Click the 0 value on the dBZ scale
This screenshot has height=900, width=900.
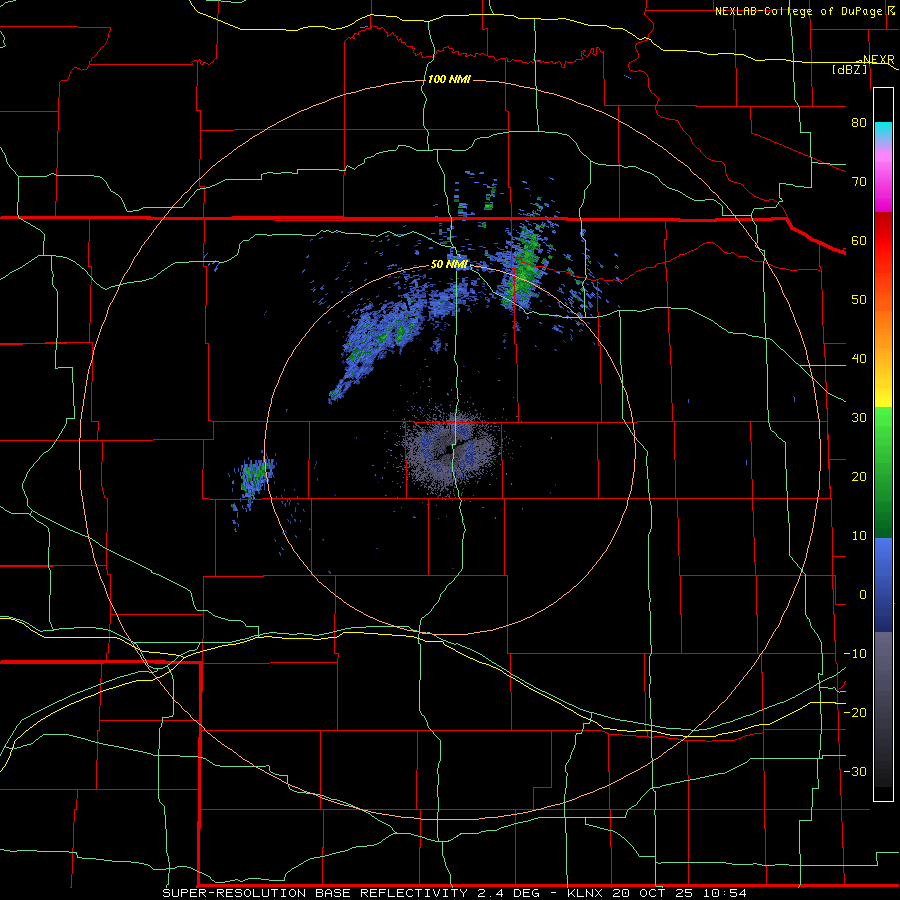coord(863,595)
